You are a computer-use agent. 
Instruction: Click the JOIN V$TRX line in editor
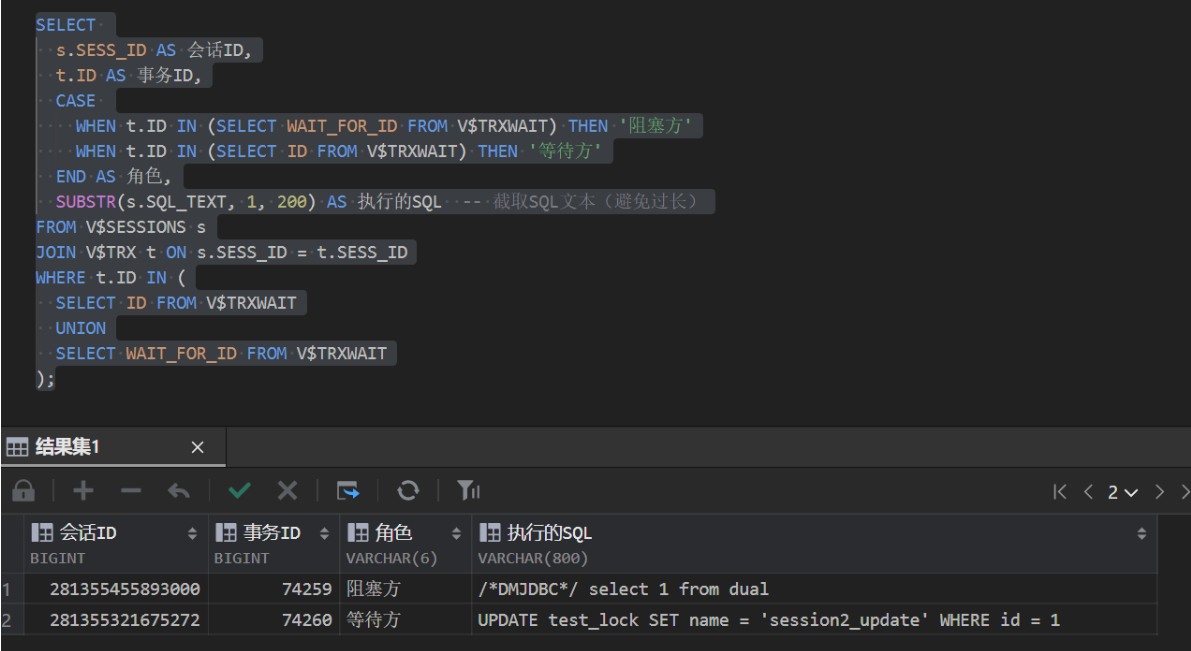222,252
